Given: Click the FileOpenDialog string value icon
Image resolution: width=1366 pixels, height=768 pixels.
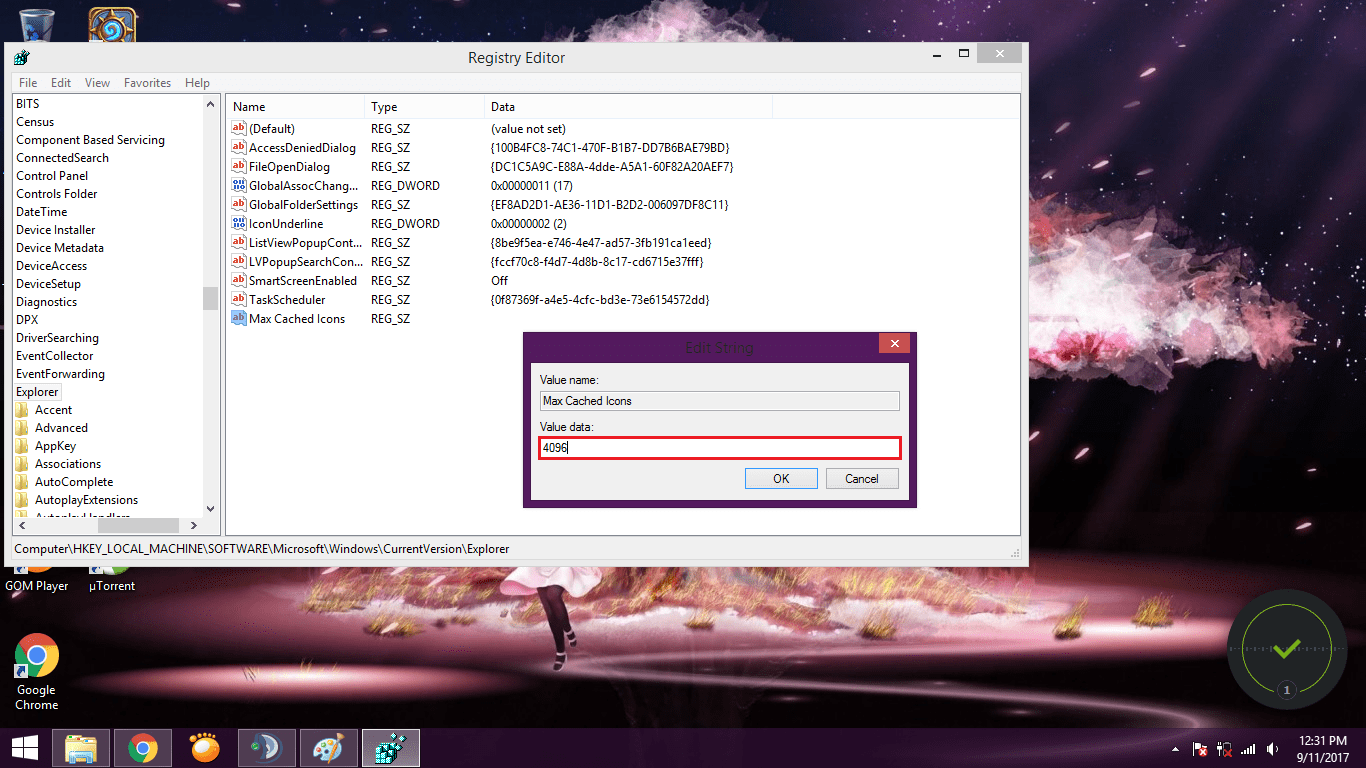Looking at the screenshot, I should 238,167.
